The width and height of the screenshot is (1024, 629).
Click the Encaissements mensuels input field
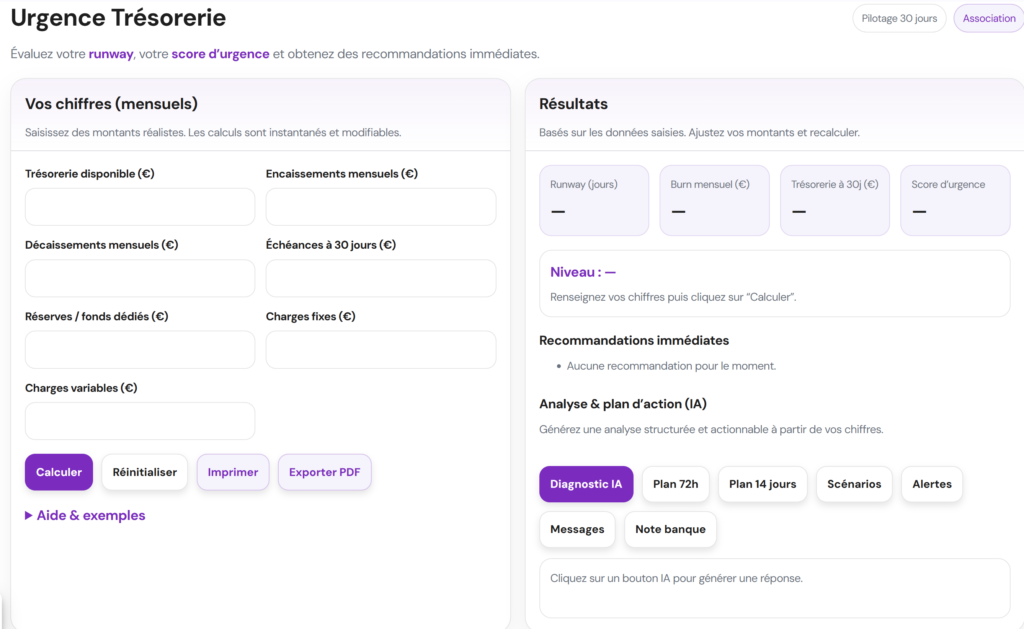click(381, 207)
